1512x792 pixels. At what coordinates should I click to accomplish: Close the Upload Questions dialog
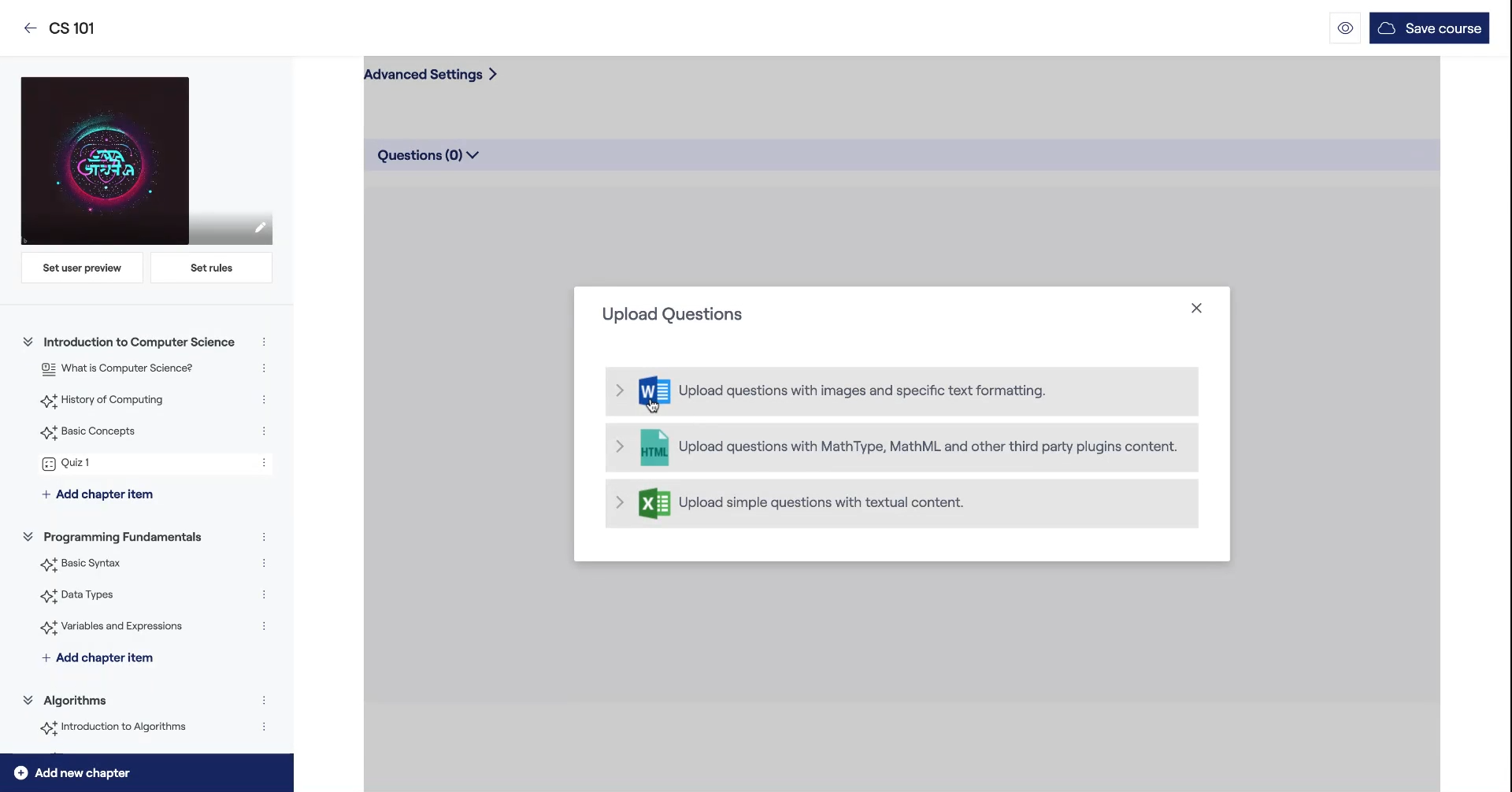[1196, 309]
